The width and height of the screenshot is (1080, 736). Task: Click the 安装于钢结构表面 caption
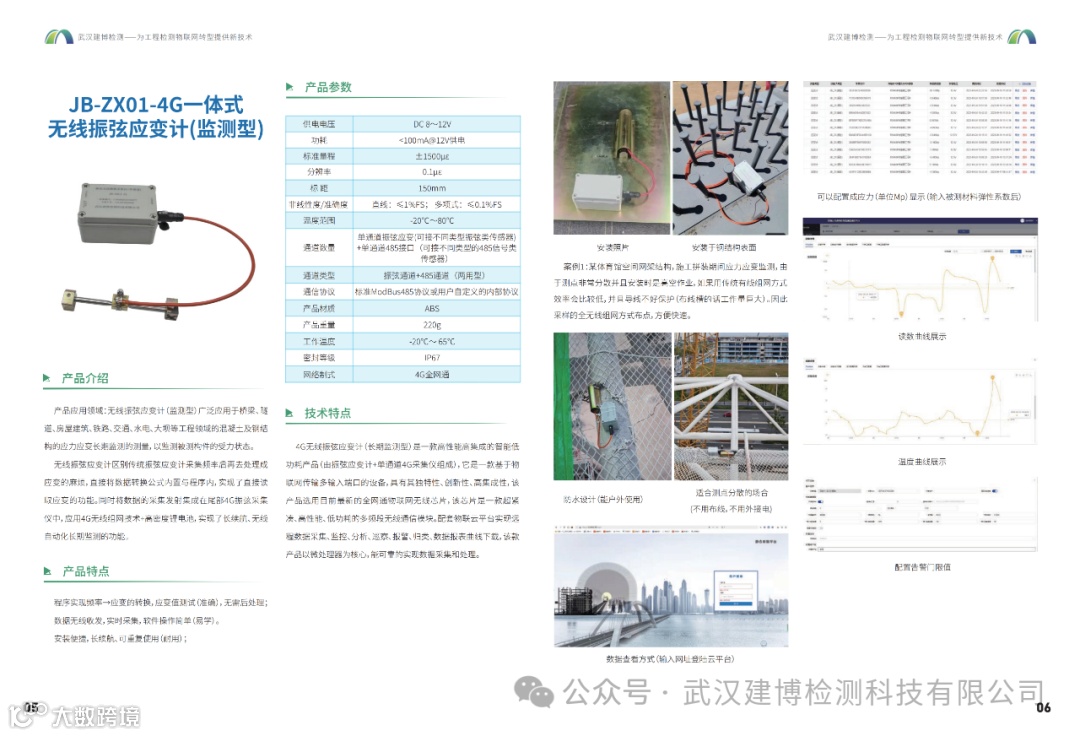[723, 247]
